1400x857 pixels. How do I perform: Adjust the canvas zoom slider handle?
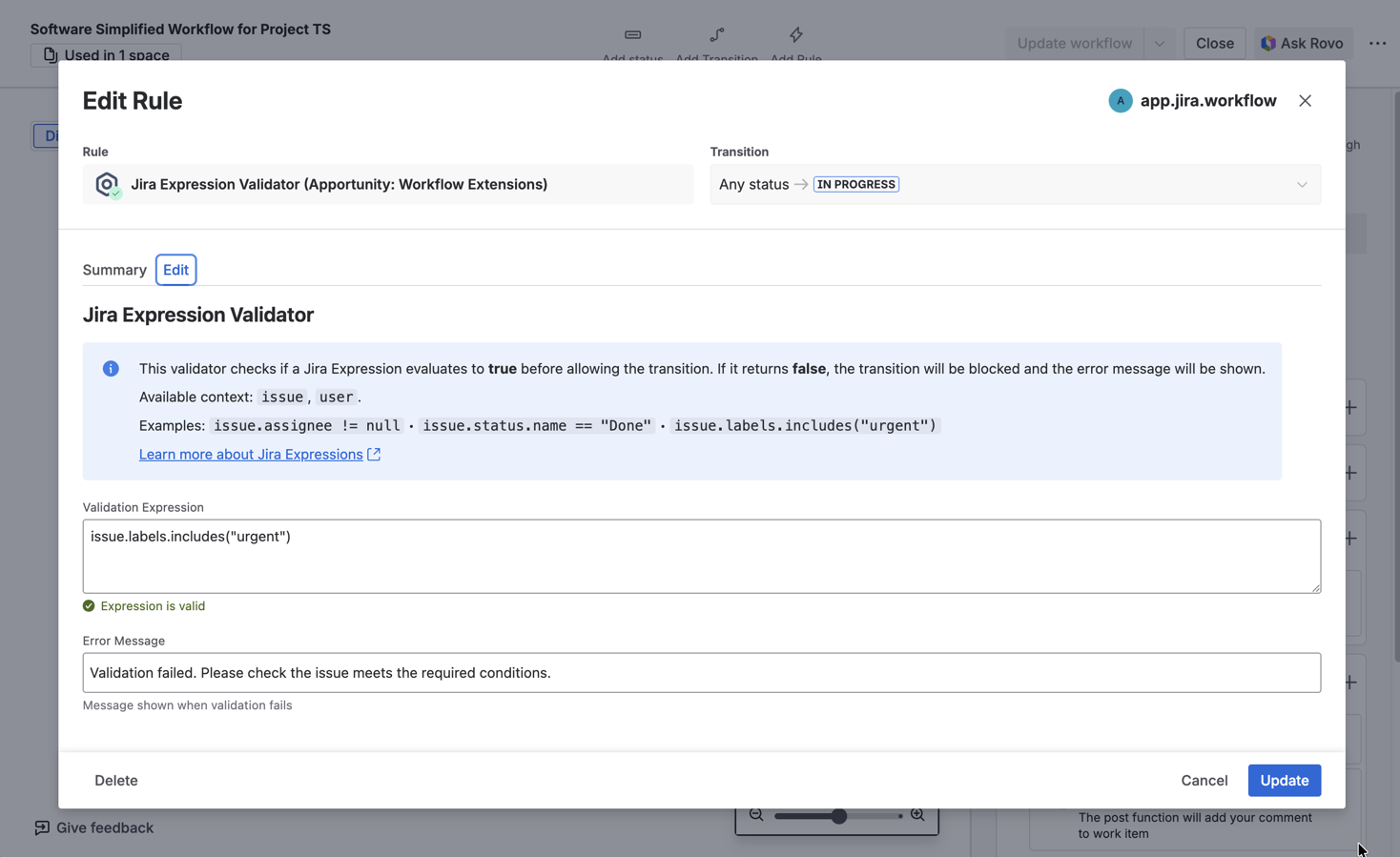coord(839,816)
